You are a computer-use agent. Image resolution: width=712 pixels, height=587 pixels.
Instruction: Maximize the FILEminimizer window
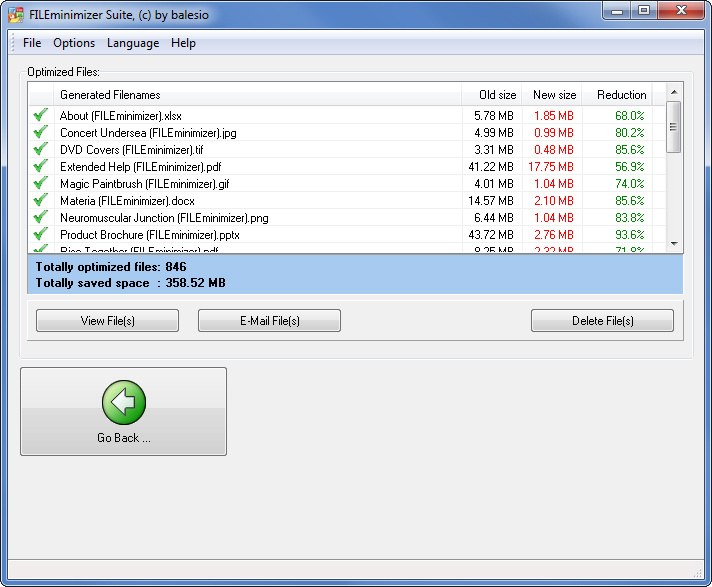click(643, 11)
